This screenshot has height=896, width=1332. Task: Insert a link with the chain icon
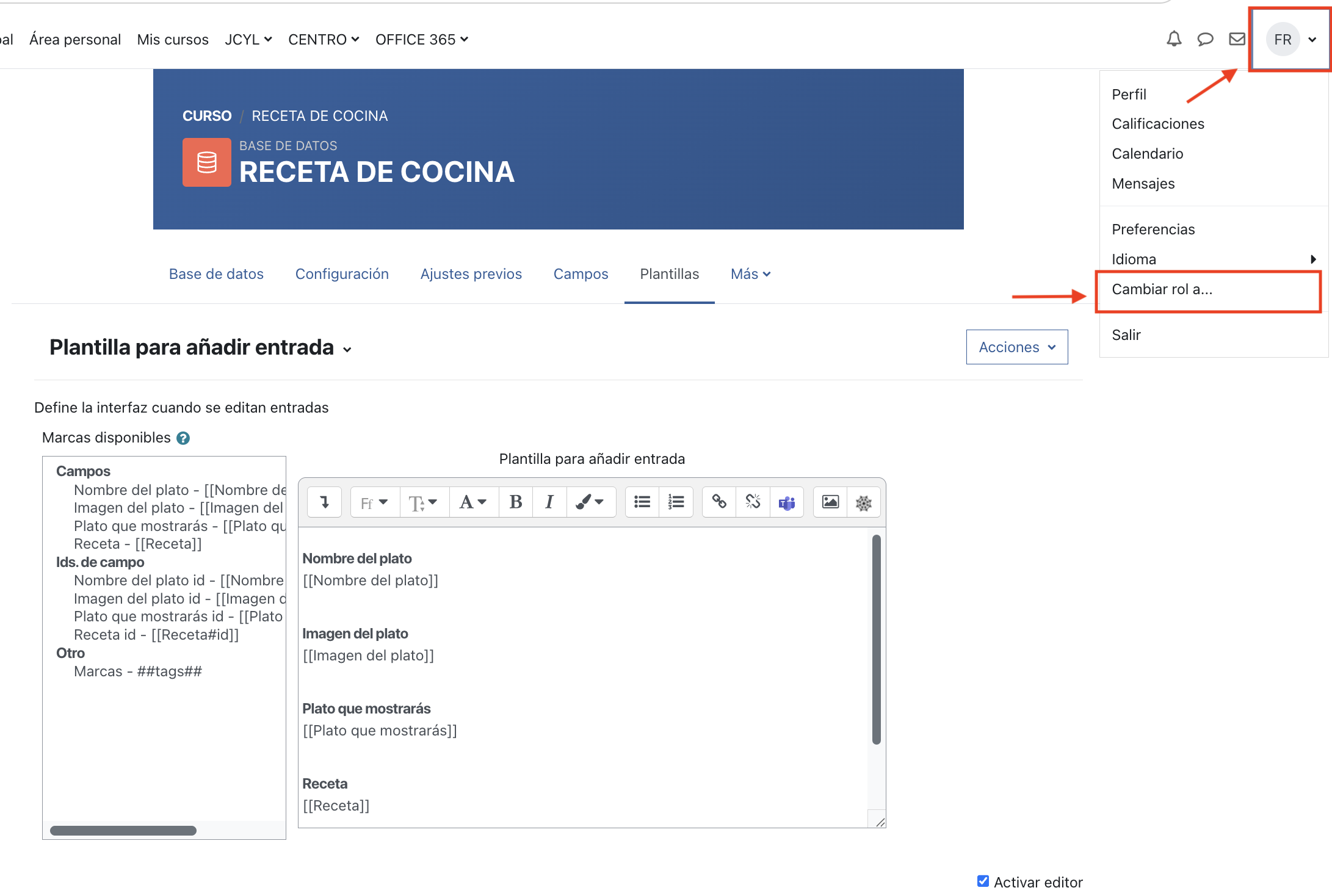(719, 502)
